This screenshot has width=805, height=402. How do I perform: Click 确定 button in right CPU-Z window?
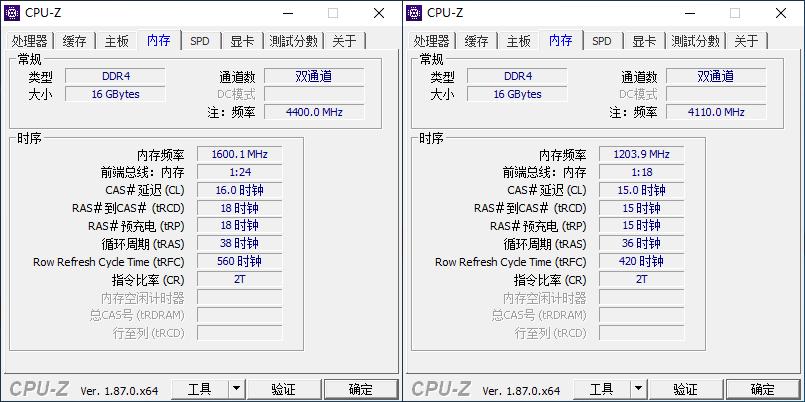(763, 389)
